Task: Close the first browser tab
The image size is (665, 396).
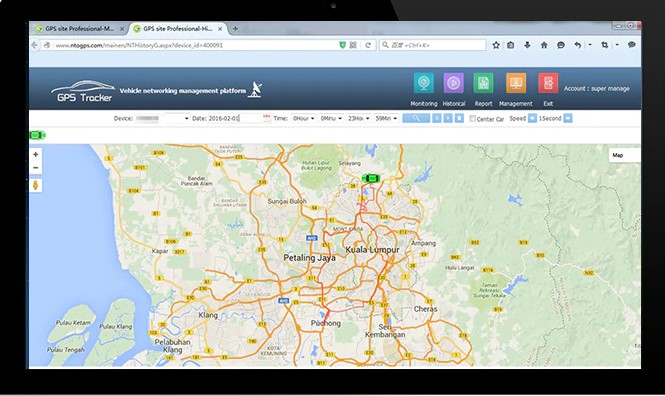Action: pos(122,29)
